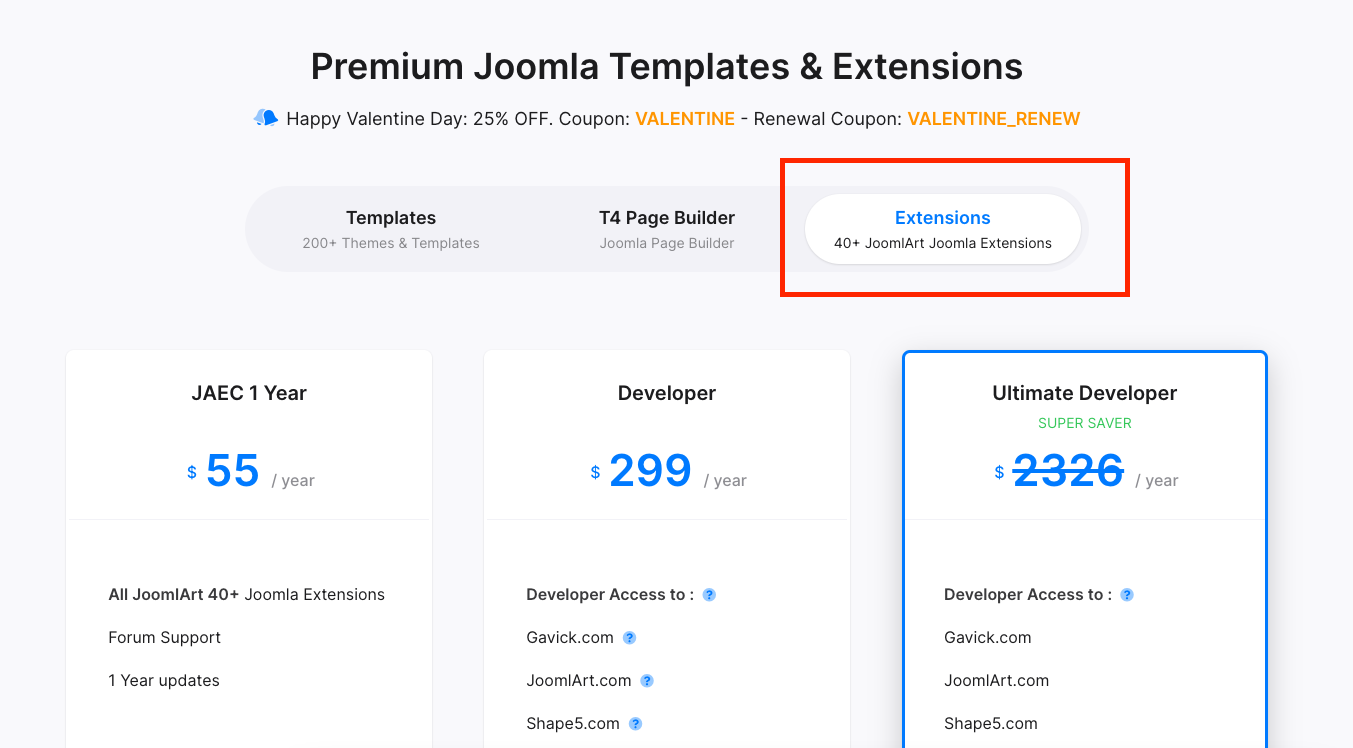Click the Valentine bell icon

265,118
